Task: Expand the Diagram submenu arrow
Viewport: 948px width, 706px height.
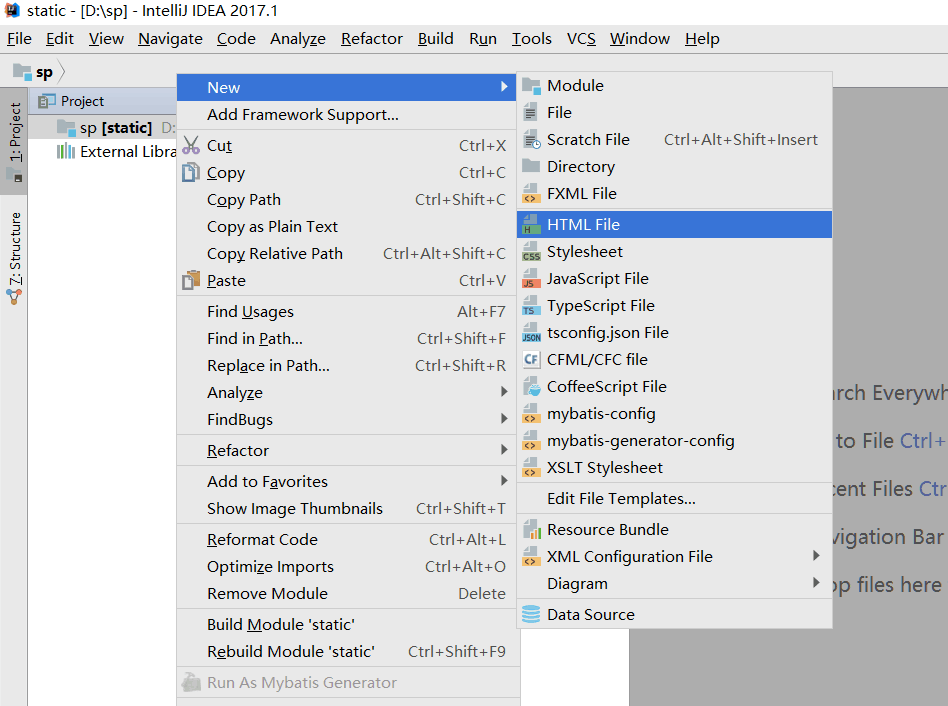Action: pos(816,583)
